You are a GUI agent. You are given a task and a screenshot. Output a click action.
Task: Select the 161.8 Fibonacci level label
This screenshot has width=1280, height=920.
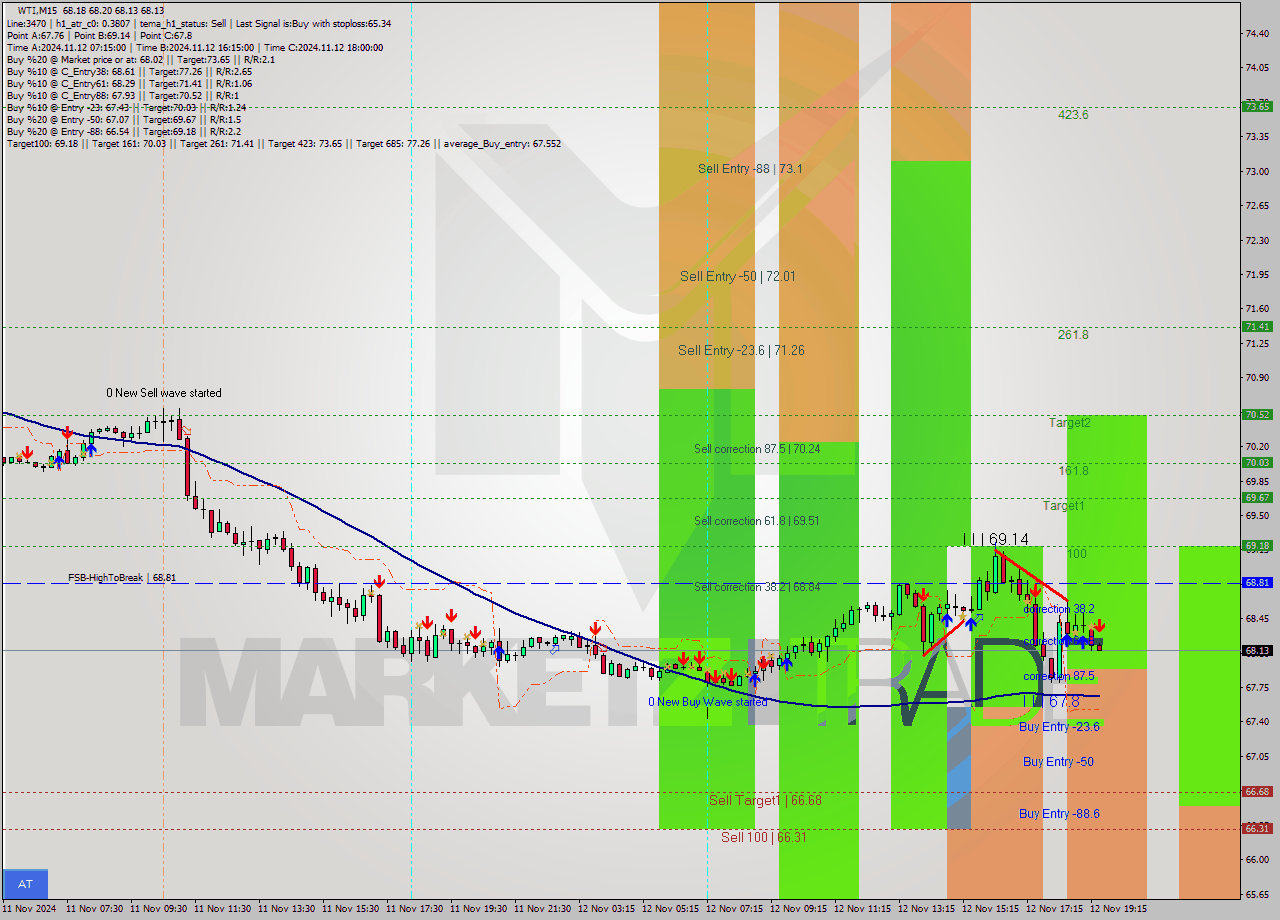[x=1073, y=470]
